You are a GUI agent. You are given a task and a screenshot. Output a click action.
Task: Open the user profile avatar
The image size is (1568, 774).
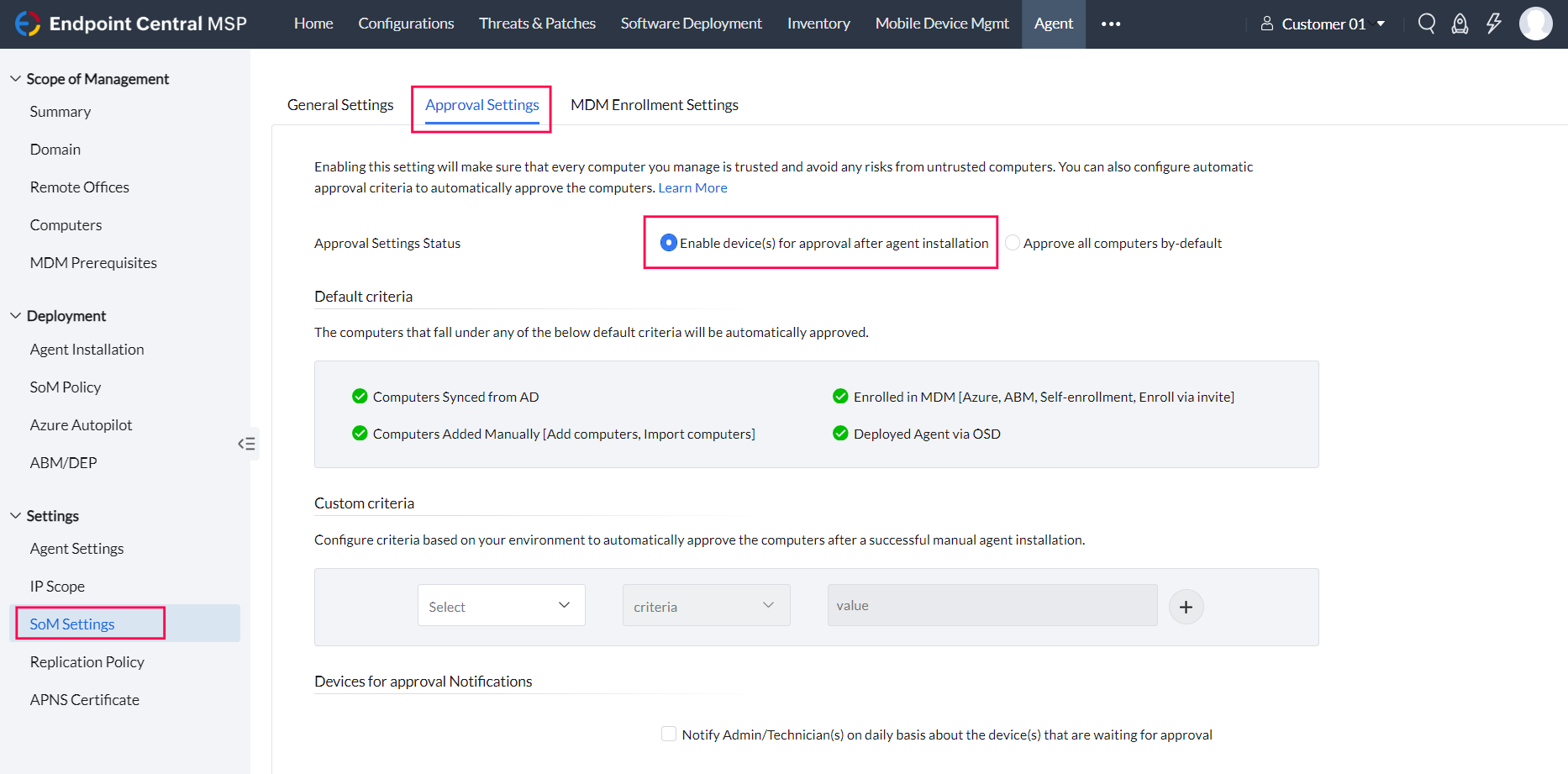click(1536, 24)
